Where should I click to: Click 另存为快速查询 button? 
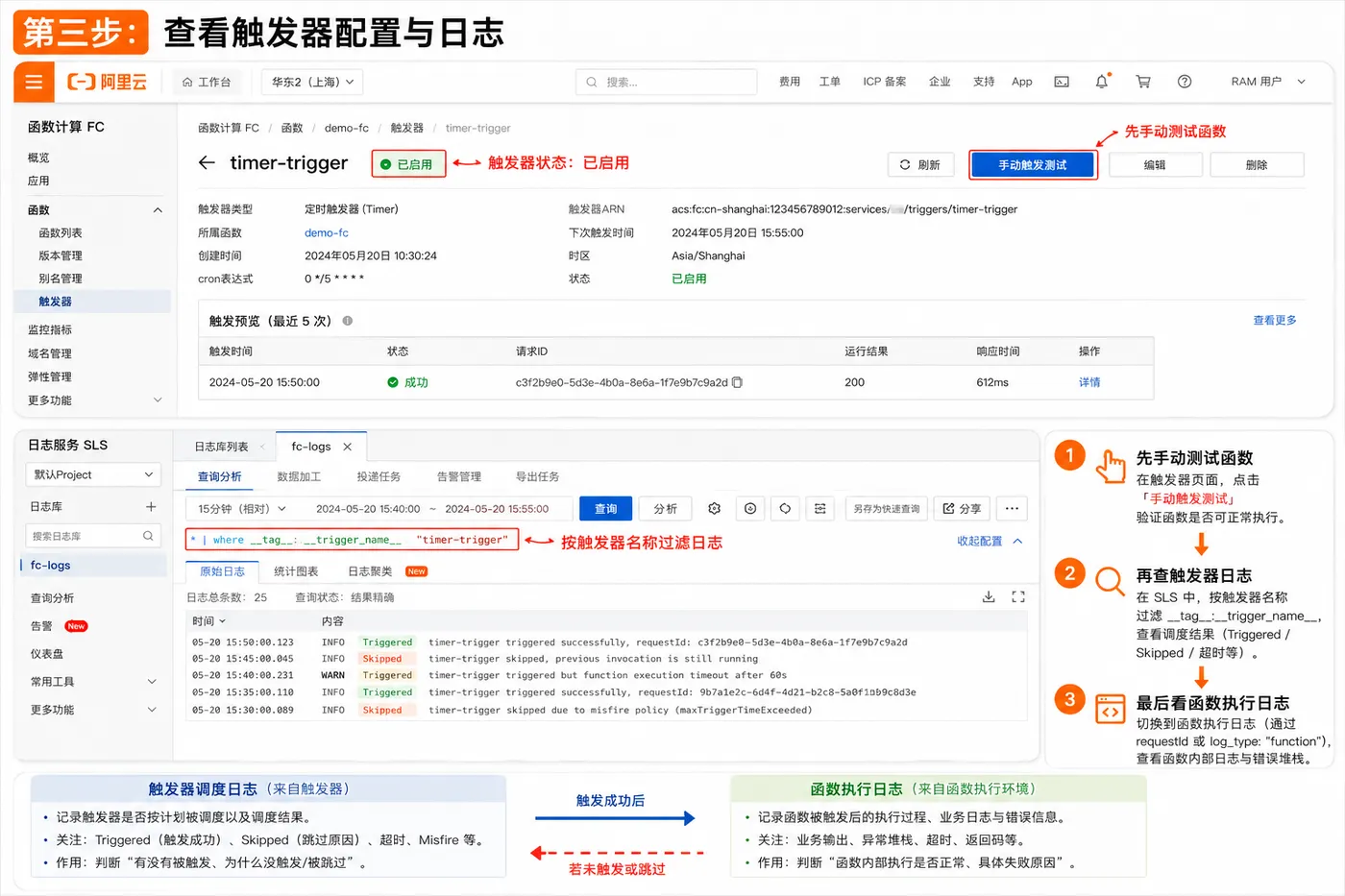pyautogui.click(x=887, y=509)
